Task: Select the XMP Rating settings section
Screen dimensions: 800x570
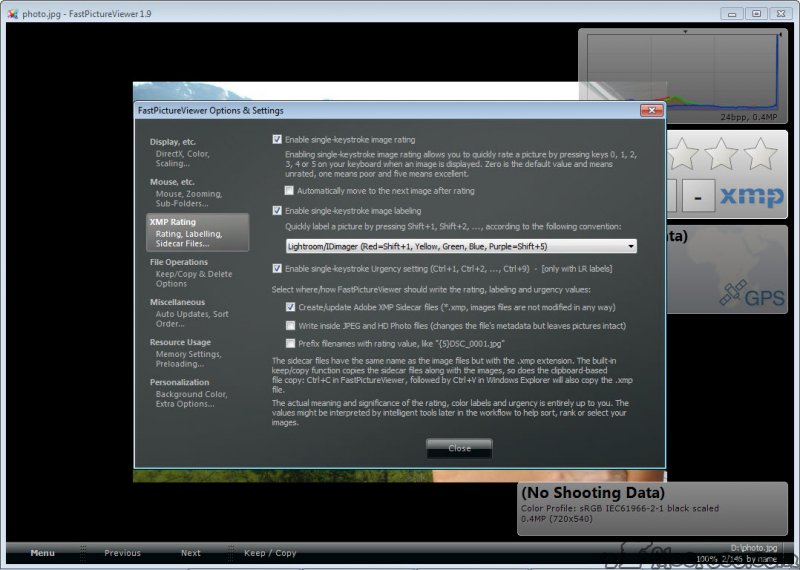Action: point(197,233)
